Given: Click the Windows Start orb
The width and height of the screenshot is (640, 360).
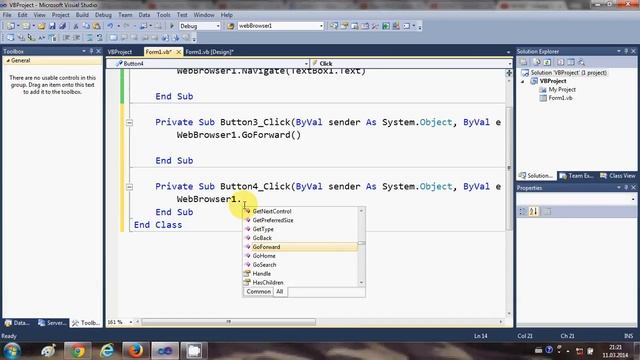Looking at the screenshot, I should click(x=12, y=351).
